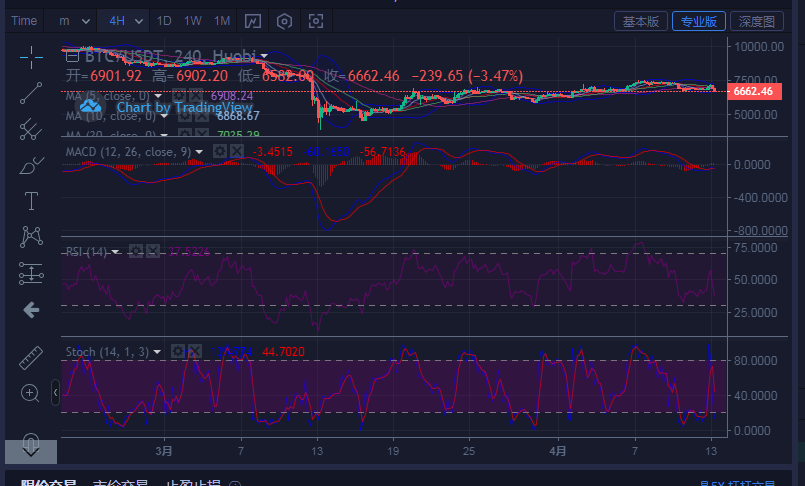The width and height of the screenshot is (805, 486).
Task: Click the MACD value -60.1650
Action: (x=327, y=152)
